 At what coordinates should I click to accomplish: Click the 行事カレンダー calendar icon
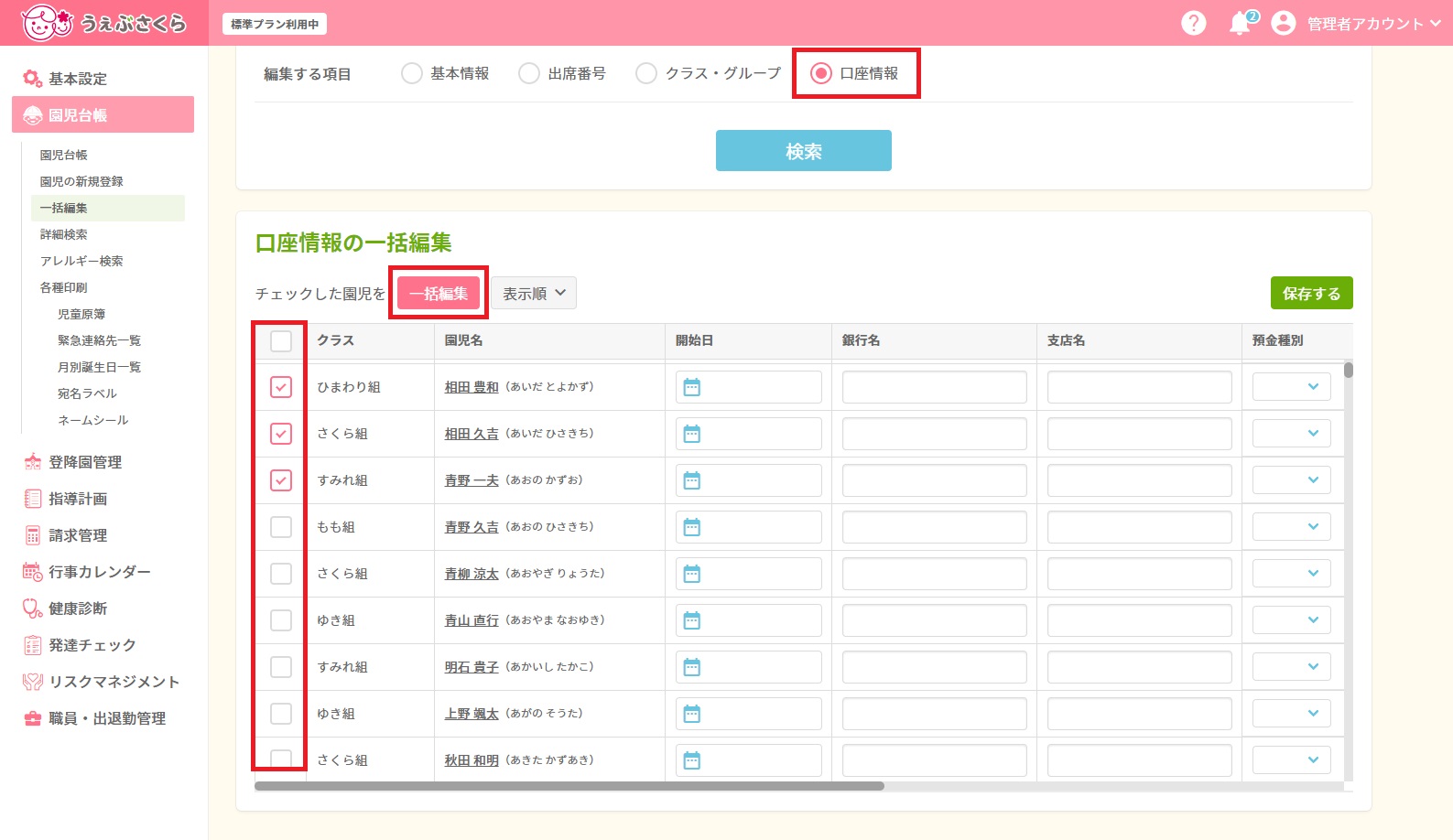(x=32, y=572)
